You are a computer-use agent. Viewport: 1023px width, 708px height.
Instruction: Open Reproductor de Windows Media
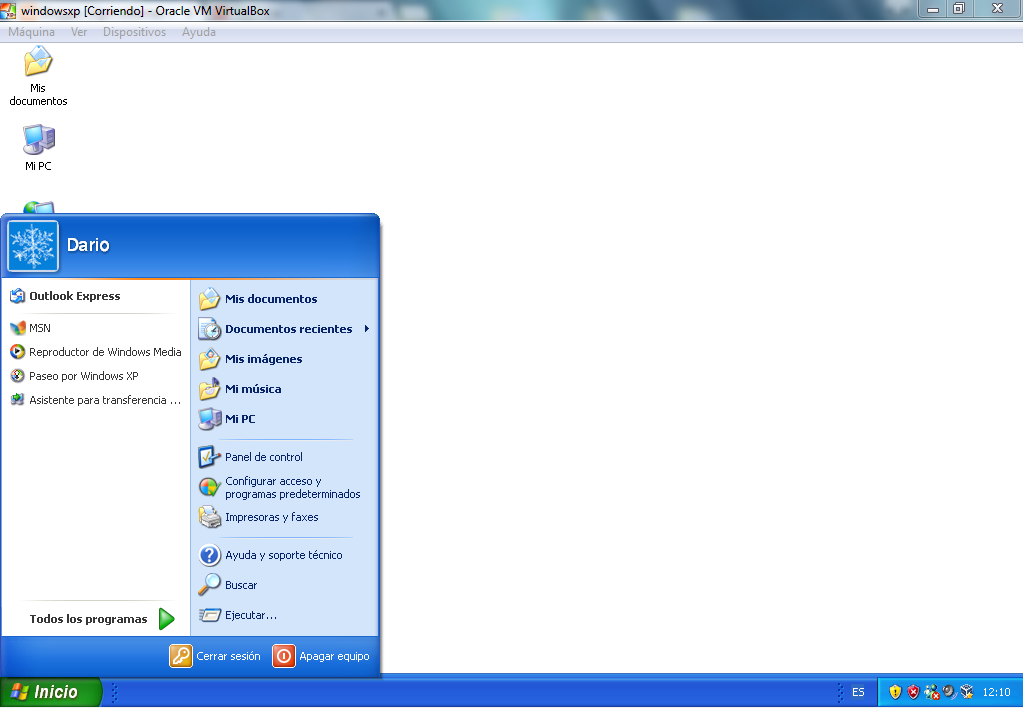(x=96, y=352)
